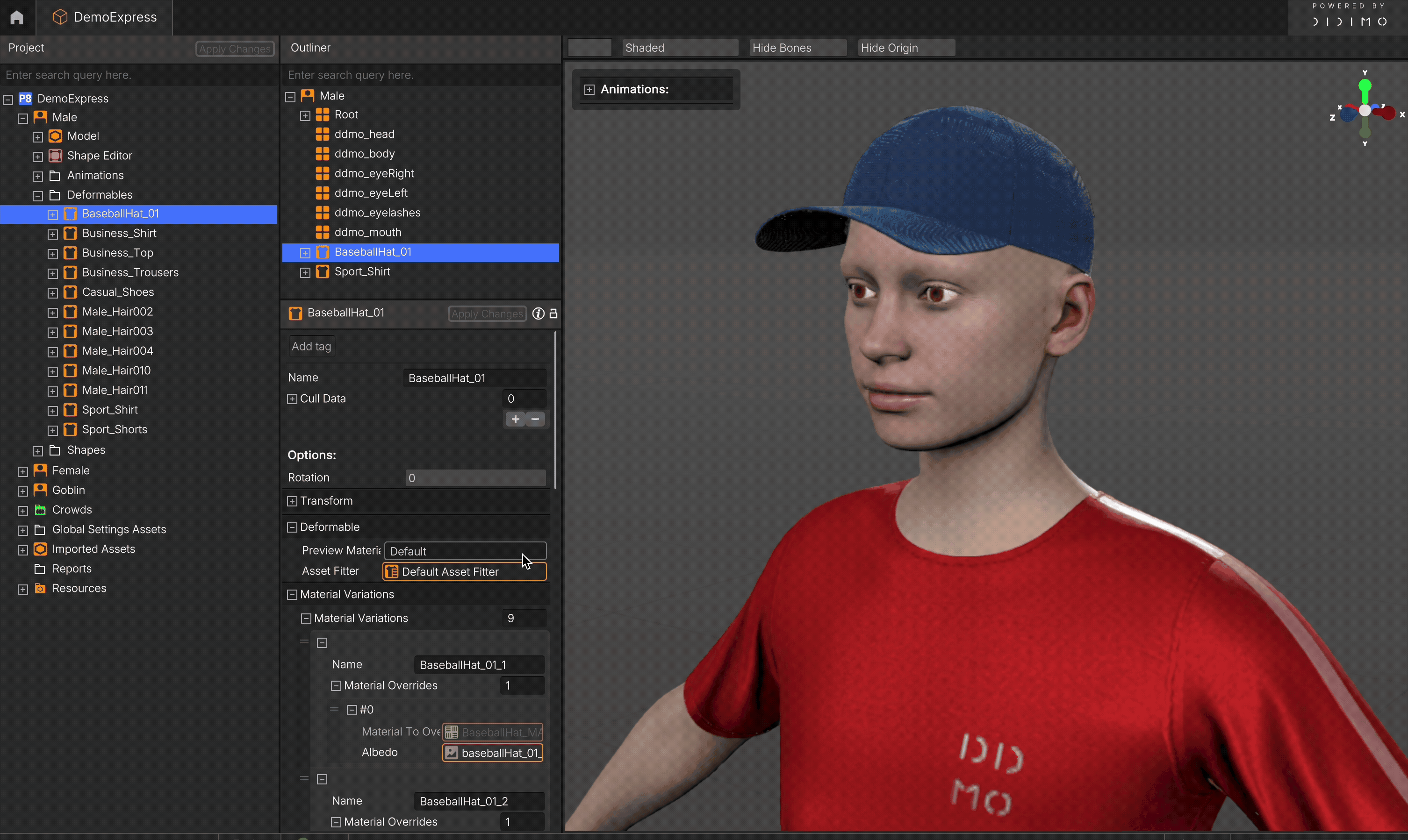Click the Rotation slider field

[x=475, y=478]
